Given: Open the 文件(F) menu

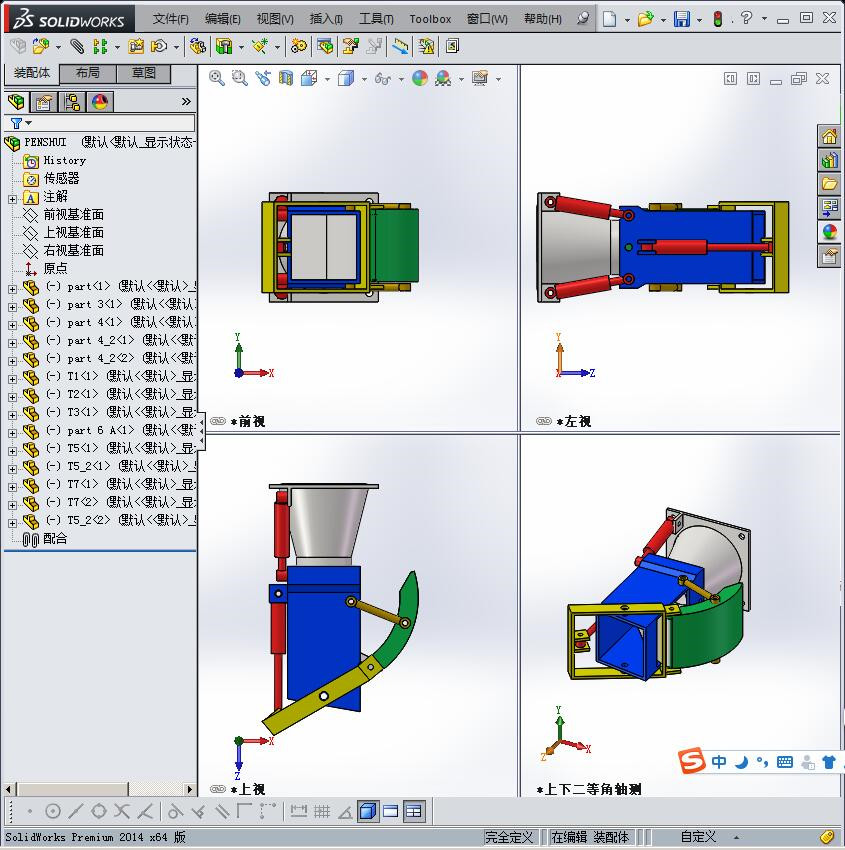Looking at the screenshot, I should (x=170, y=19).
